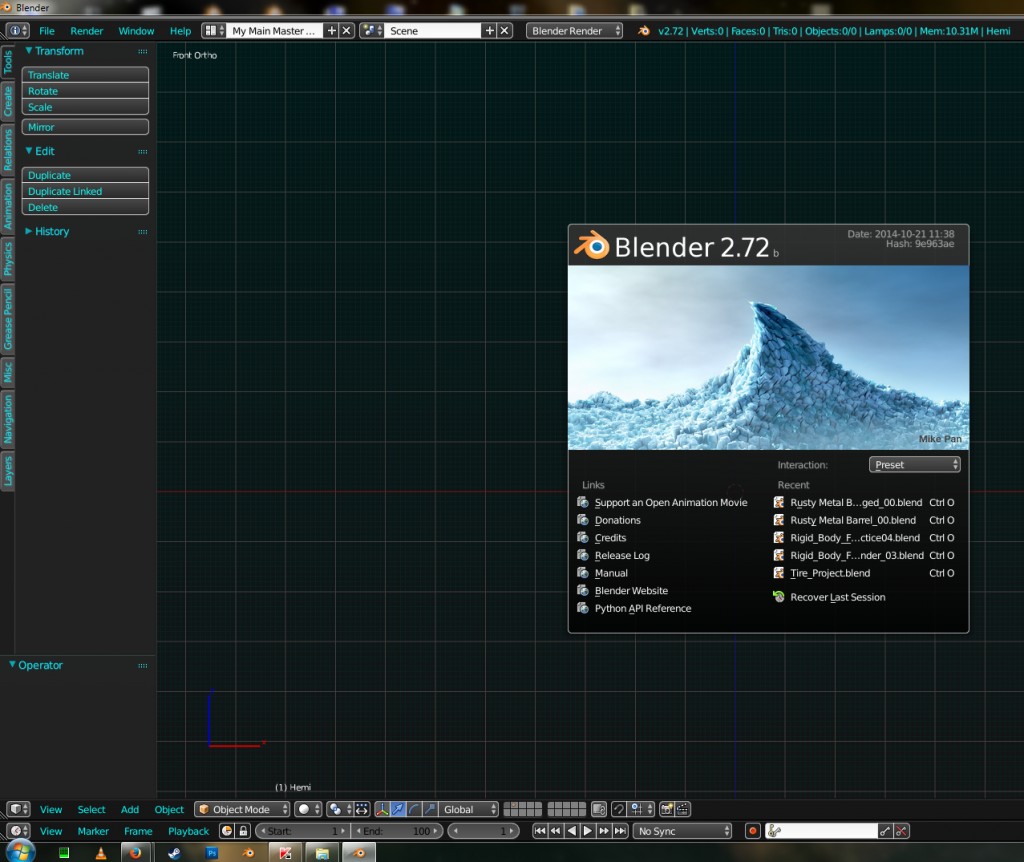Open the No Sync playback dropdown
This screenshot has height=862, width=1024.
click(683, 831)
